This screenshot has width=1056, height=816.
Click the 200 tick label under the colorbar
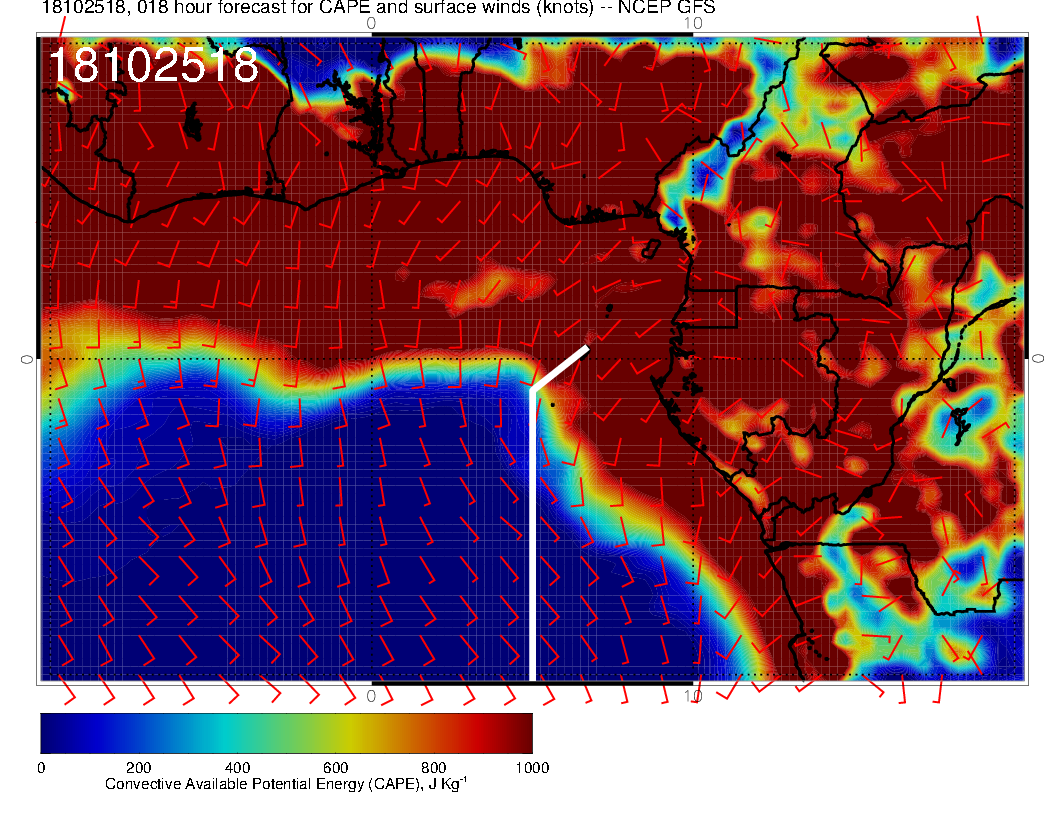coord(138,768)
